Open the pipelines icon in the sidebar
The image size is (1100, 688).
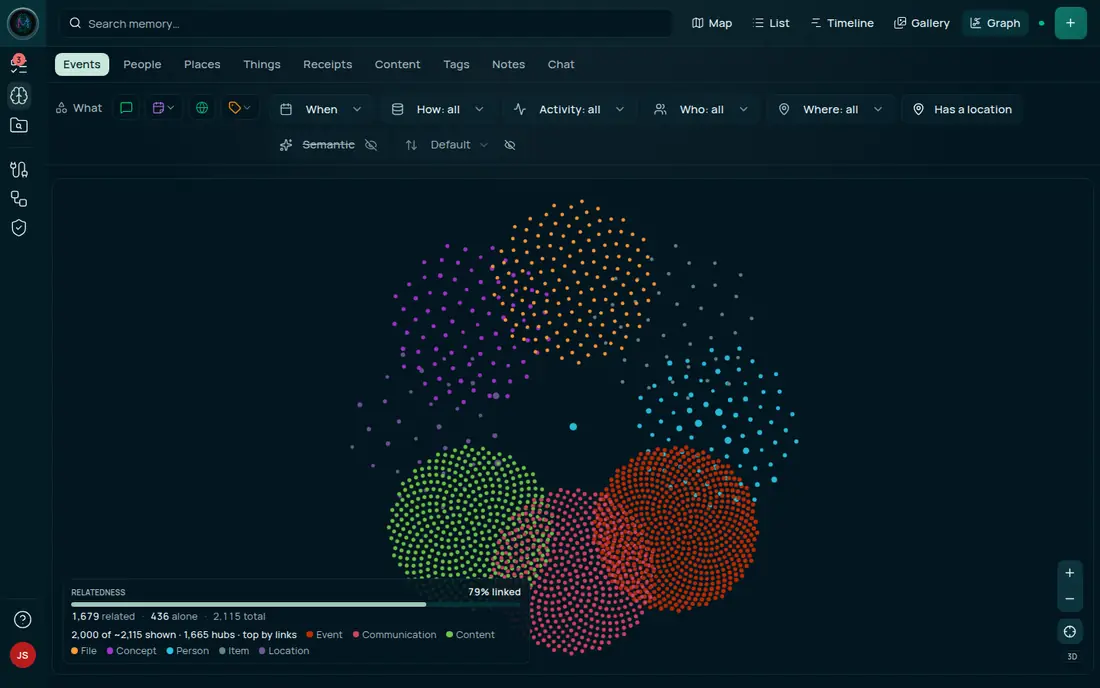(x=19, y=169)
